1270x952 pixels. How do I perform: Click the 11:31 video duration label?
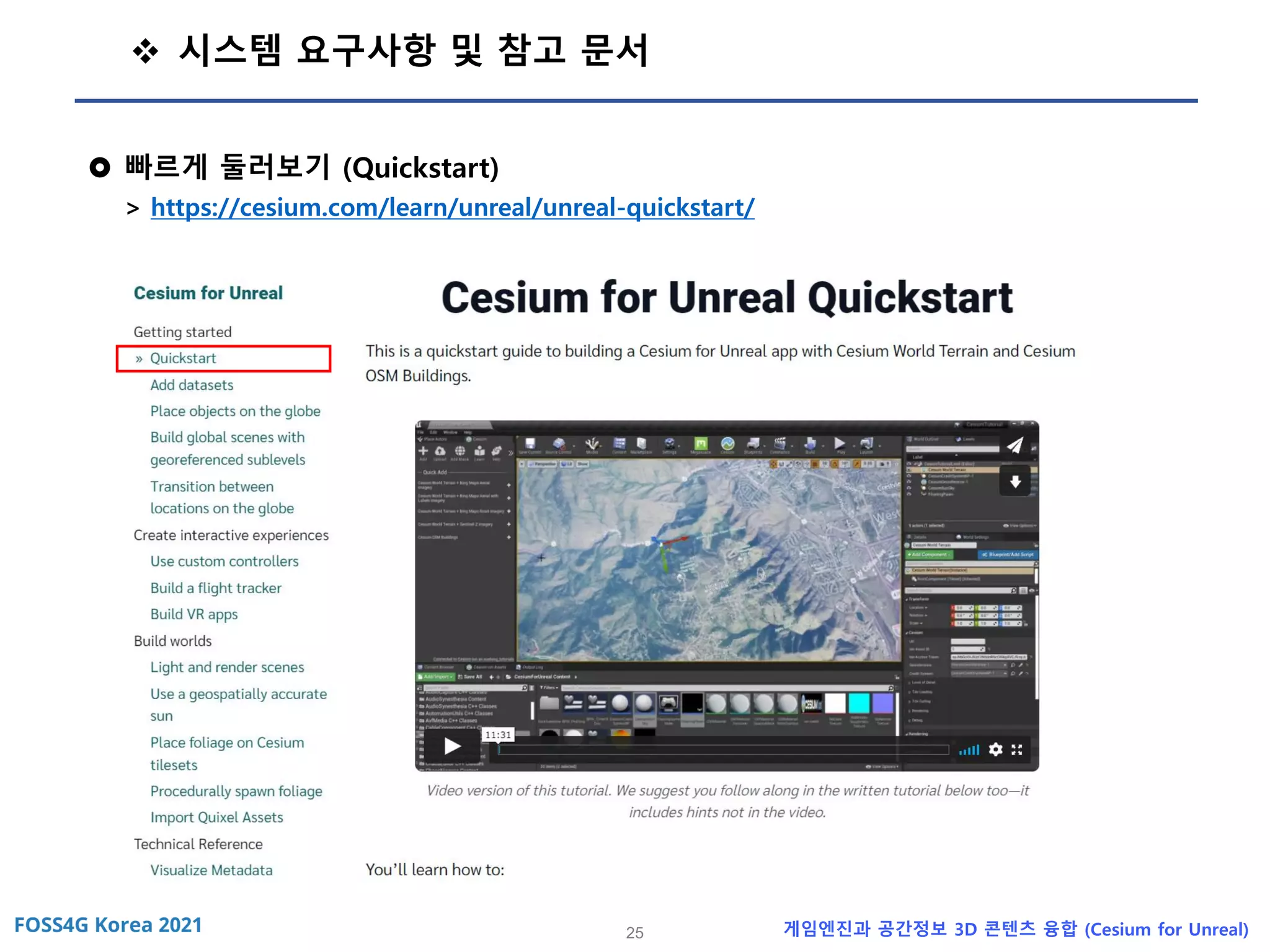[x=498, y=735]
